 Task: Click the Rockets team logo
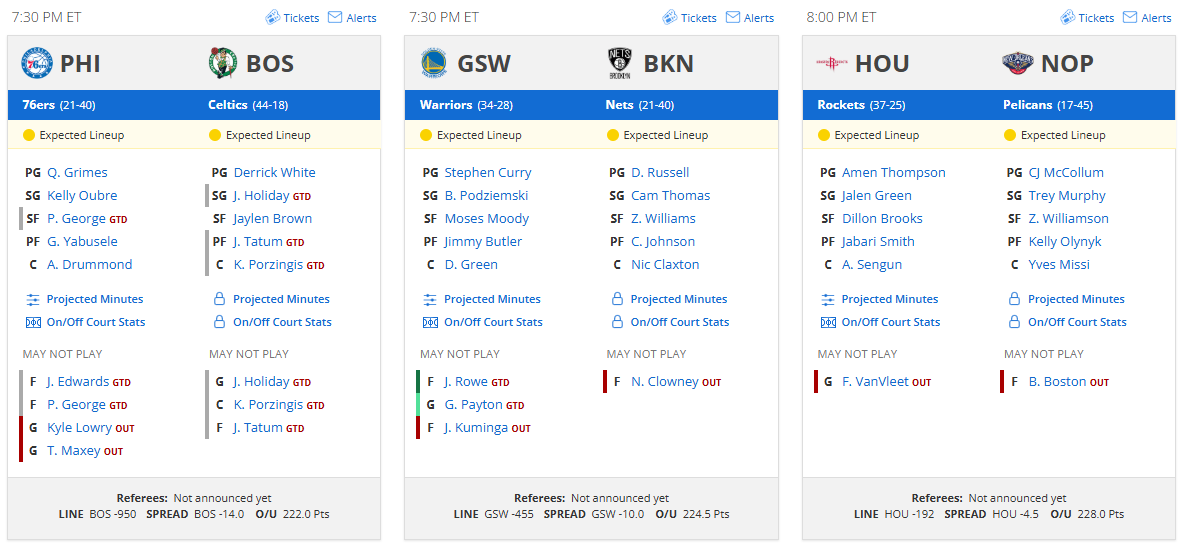tap(832, 64)
